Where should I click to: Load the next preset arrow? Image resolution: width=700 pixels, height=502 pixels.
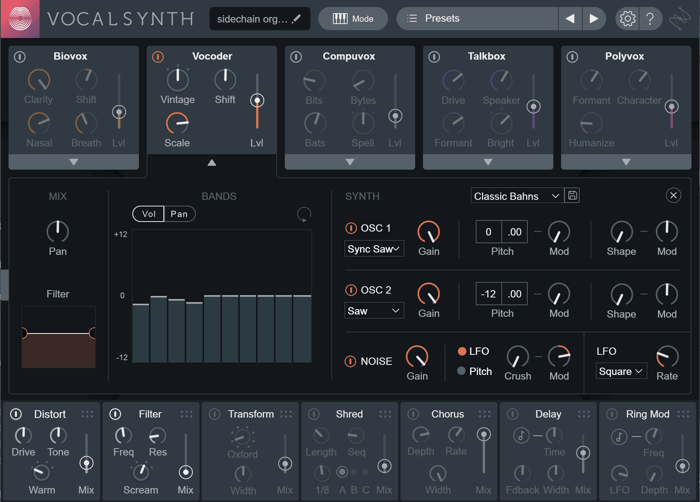(594, 19)
